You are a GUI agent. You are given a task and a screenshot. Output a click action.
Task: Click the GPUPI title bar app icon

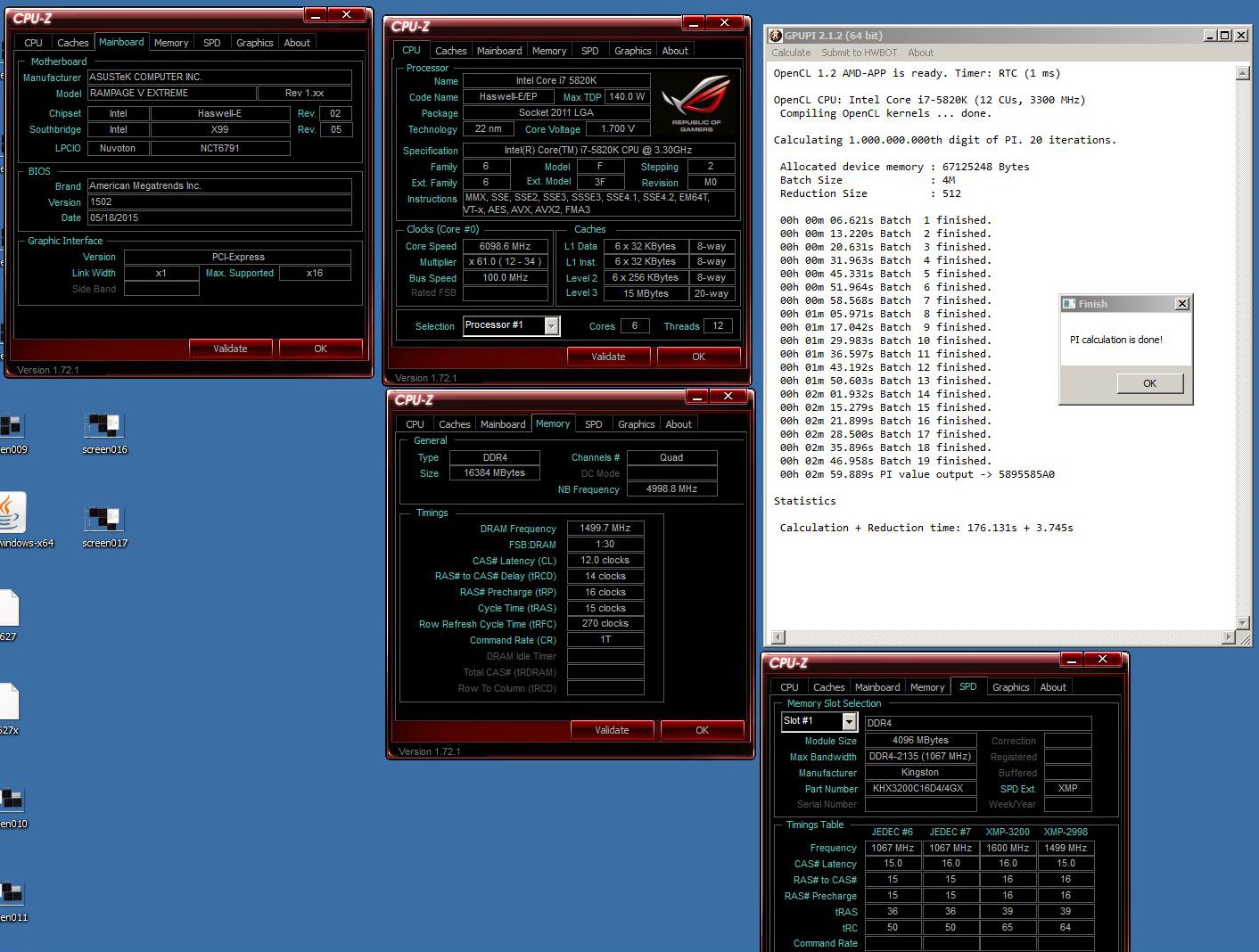pyautogui.click(x=775, y=36)
